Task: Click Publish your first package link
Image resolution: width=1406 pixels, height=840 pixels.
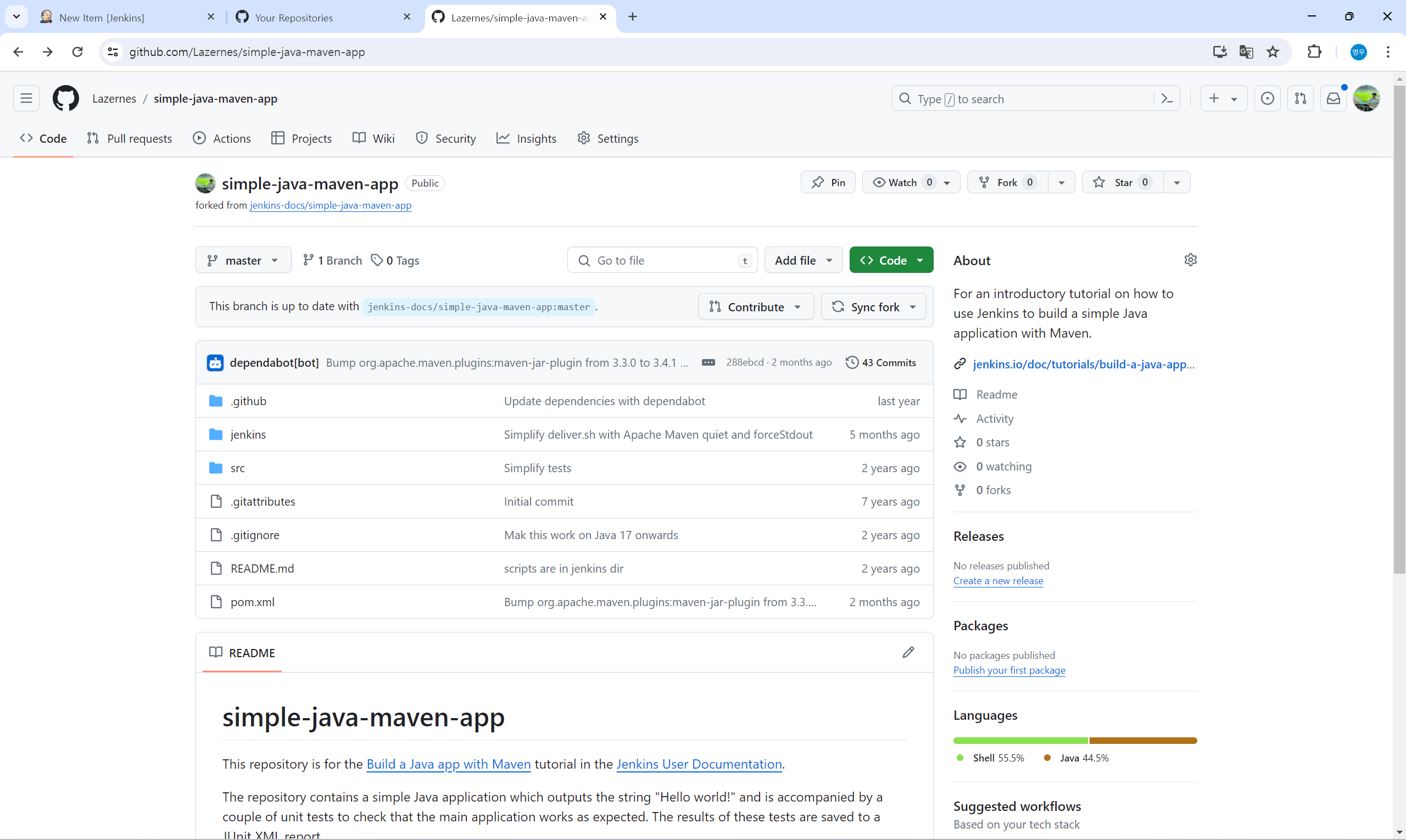Action: pyautogui.click(x=1009, y=670)
